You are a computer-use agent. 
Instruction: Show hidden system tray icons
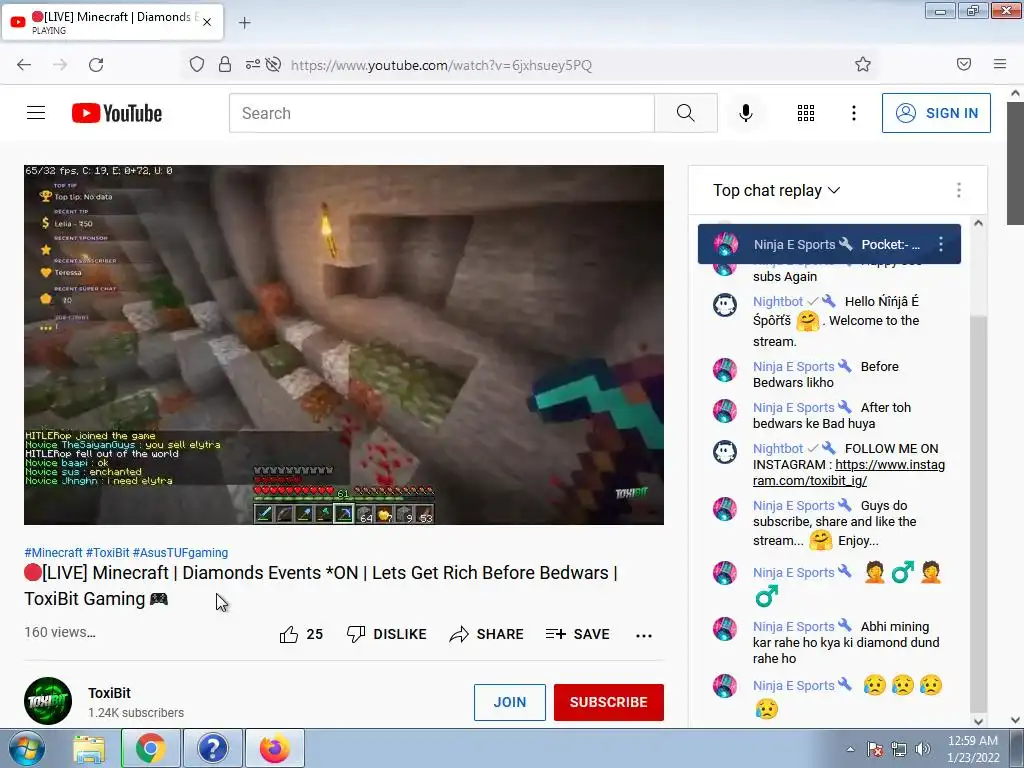coord(850,749)
